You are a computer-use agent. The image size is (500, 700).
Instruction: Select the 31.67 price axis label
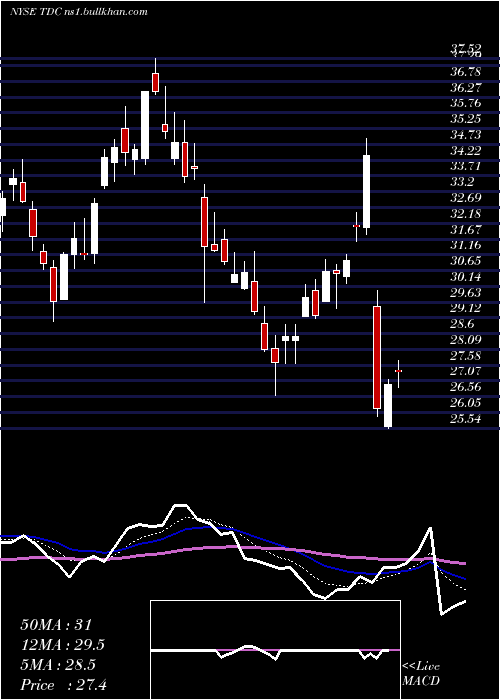466,229
